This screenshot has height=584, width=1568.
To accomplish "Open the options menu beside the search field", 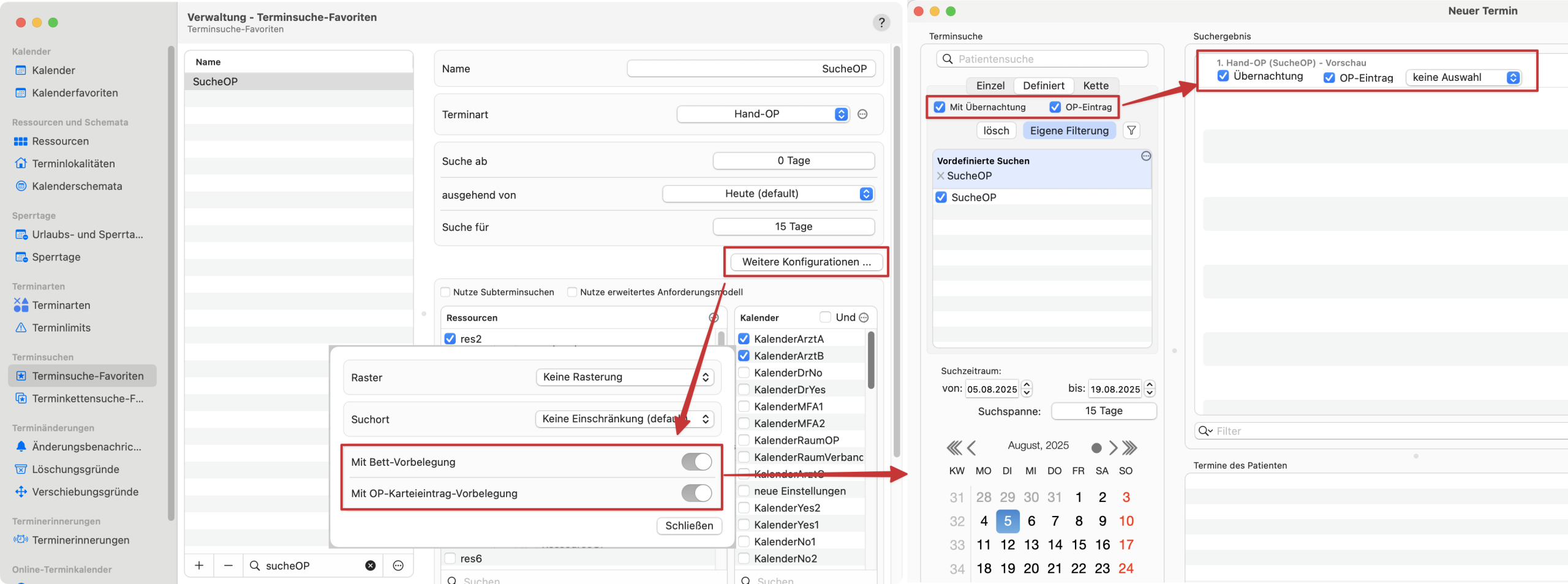I will (x=398, y=566).
